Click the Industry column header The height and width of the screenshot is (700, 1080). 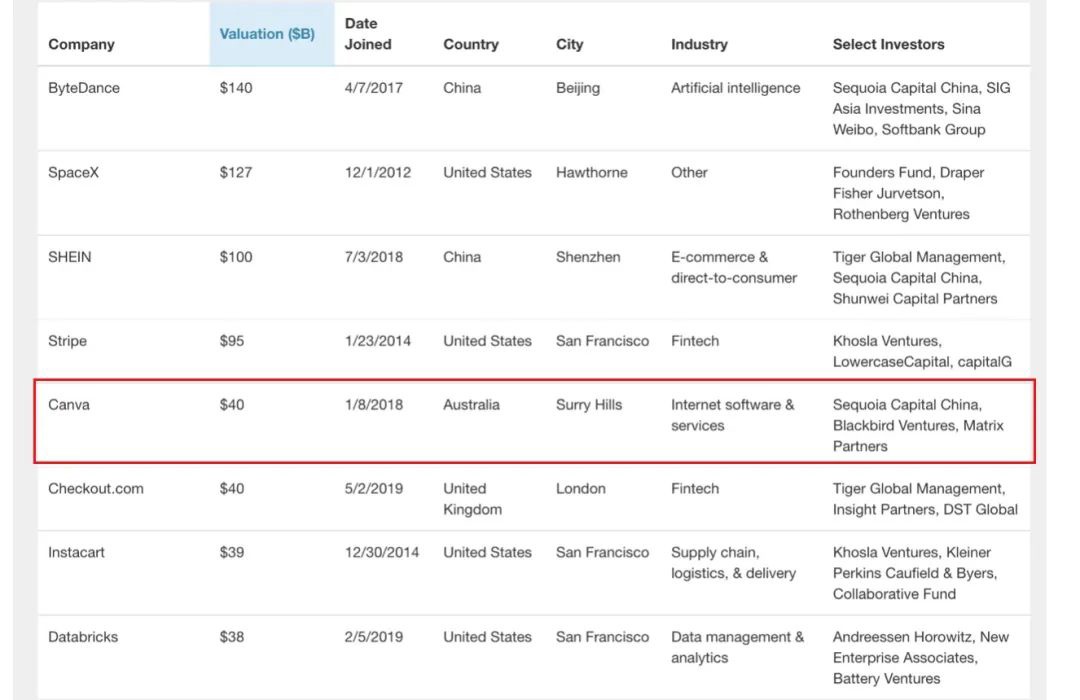coord(699,44)
